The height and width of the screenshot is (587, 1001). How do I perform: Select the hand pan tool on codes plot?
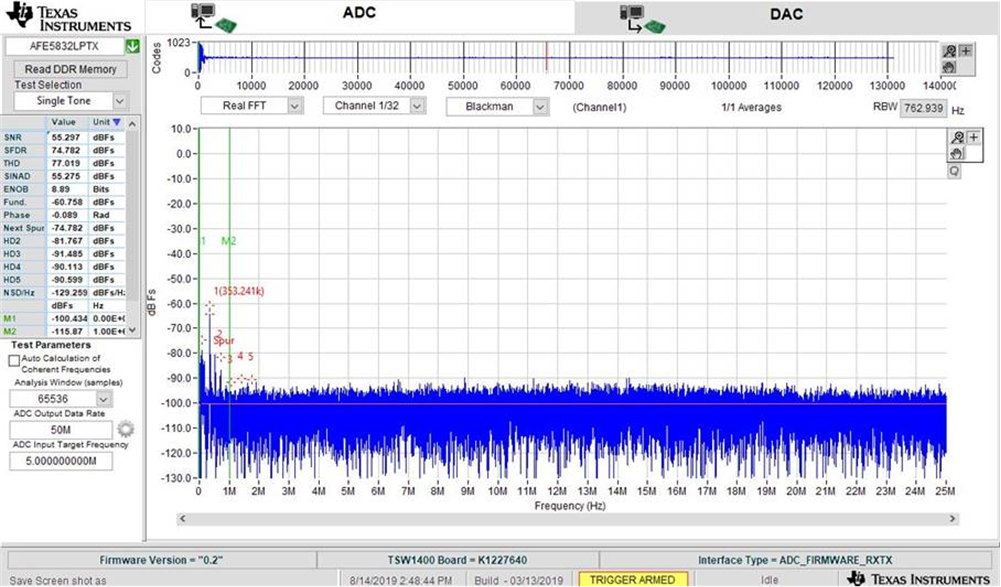click(950, 66)
